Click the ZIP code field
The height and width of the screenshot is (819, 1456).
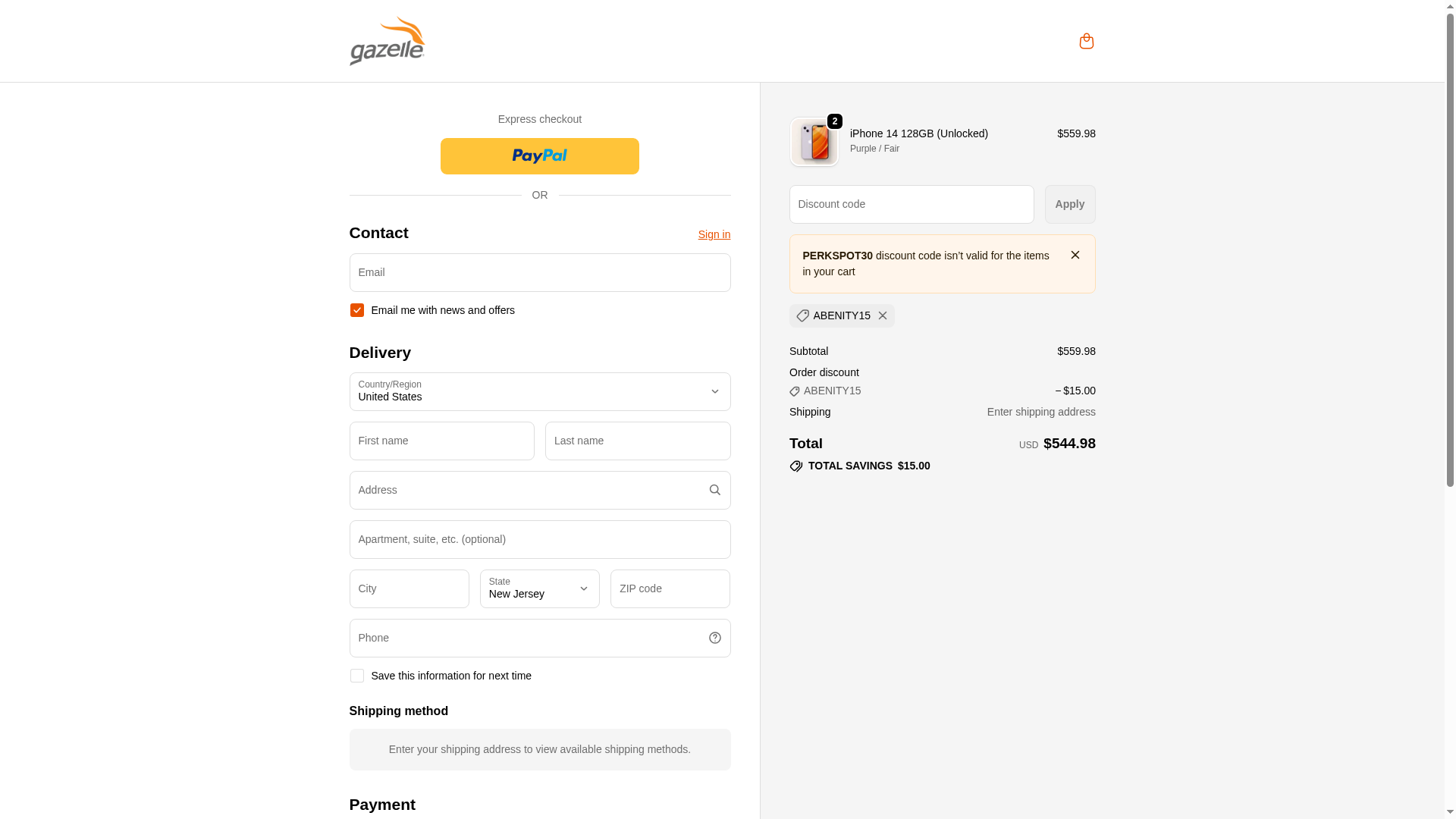coord(670,588)
